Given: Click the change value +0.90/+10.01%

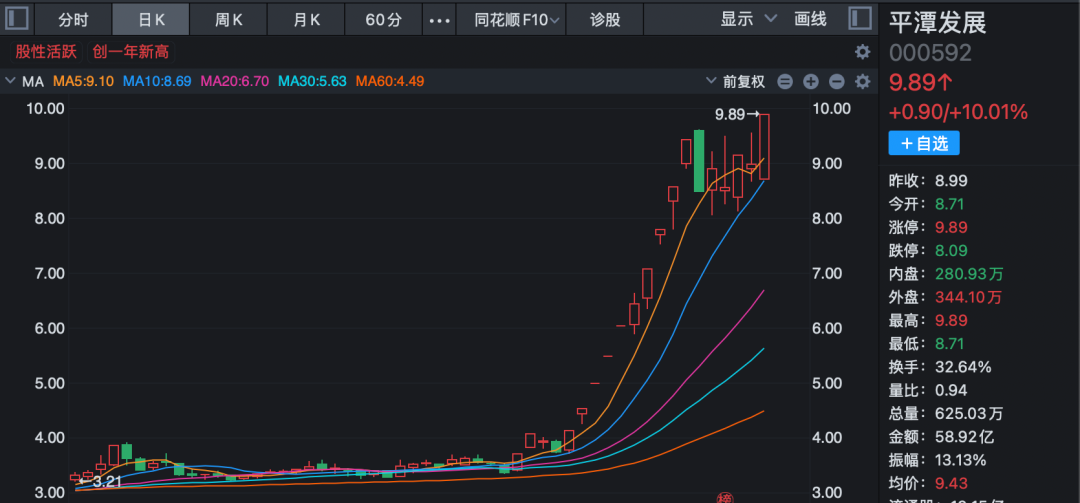Looking at the screenshot, I should [x=958, y=112].
